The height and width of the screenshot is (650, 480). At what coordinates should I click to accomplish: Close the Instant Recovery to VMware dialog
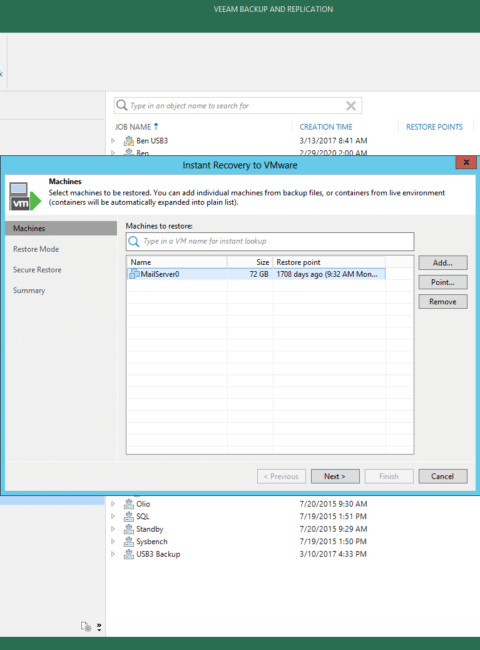point(466,162)
